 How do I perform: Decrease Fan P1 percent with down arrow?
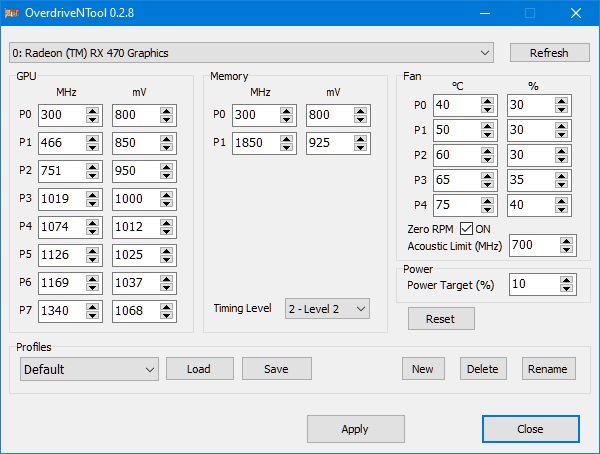tap(561, 134)
